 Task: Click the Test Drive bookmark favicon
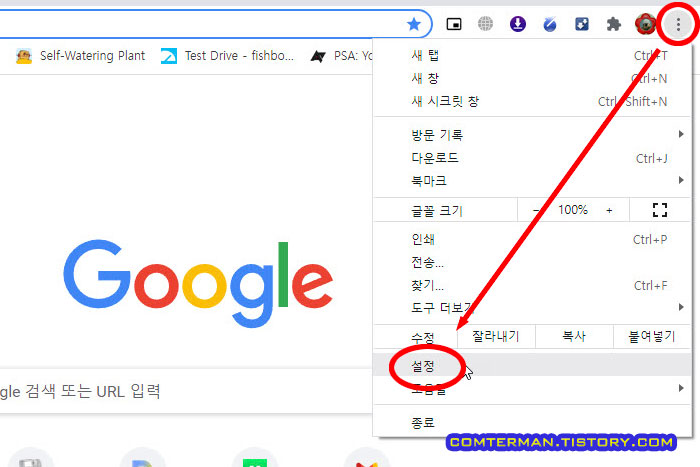(x=169, y=56)
